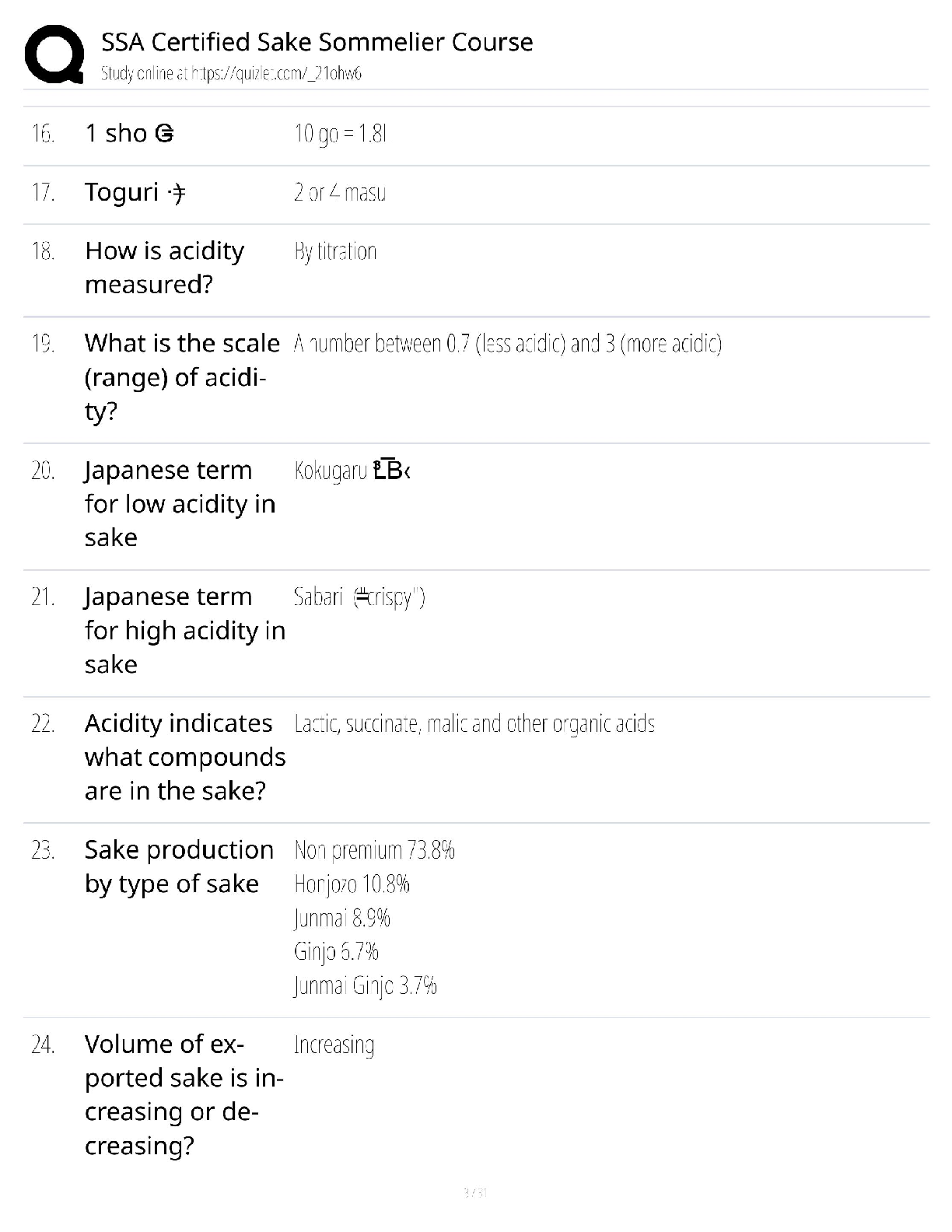This screenshot has height=1232, width=952.
Task: Select the 'Toguri' term in row 17
Action: (135, 192)
